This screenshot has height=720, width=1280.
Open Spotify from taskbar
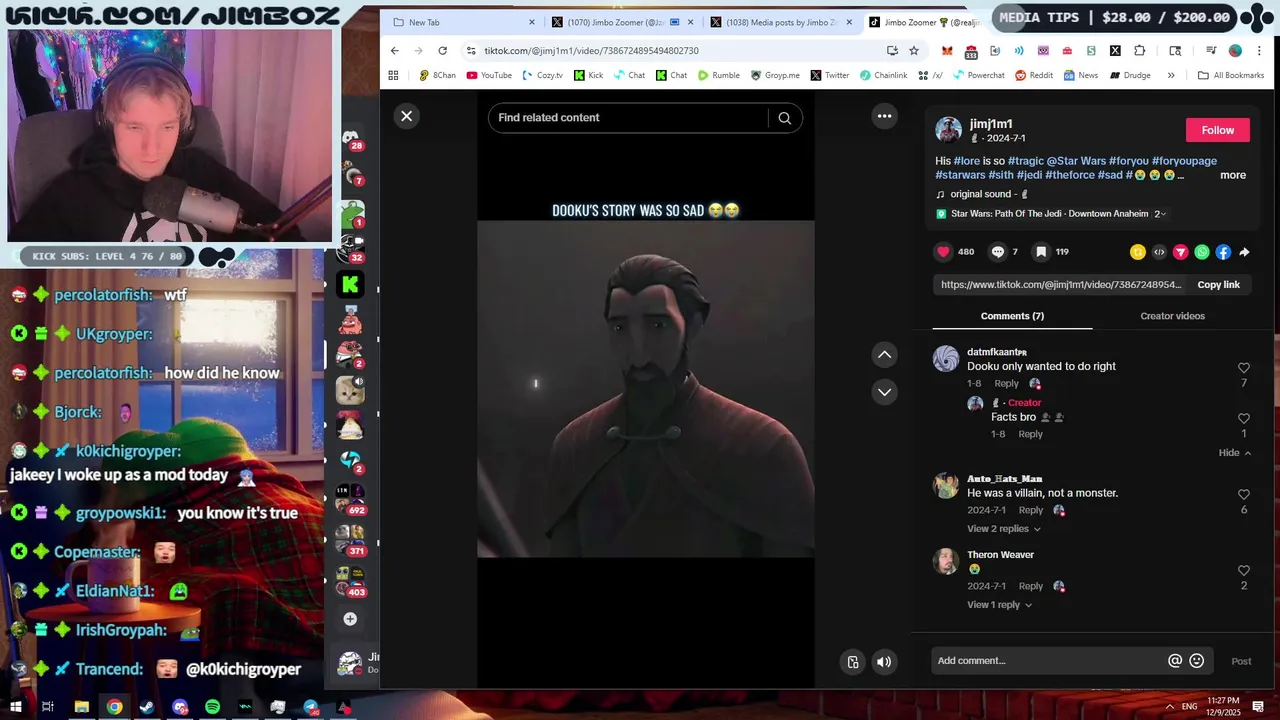click(x=212, y=707)
